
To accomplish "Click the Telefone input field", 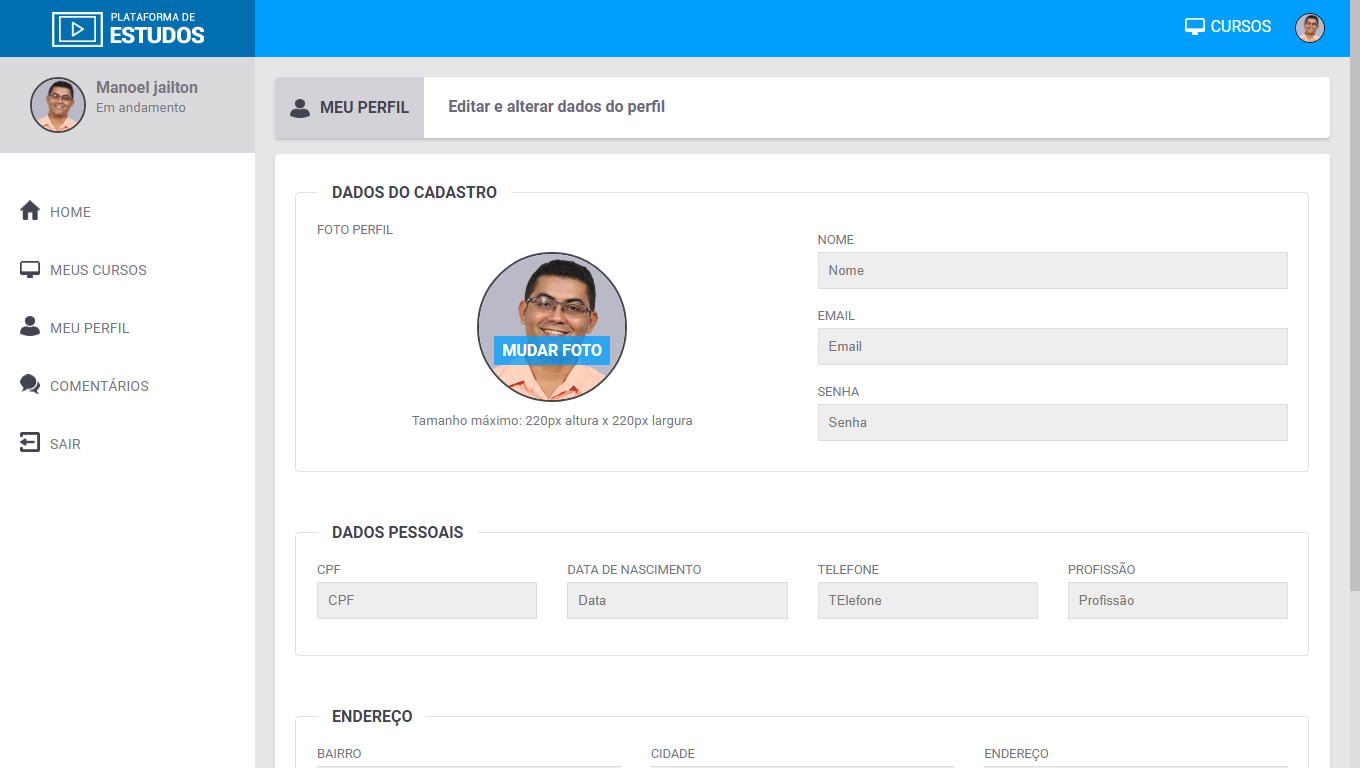I will coord(928,600).
